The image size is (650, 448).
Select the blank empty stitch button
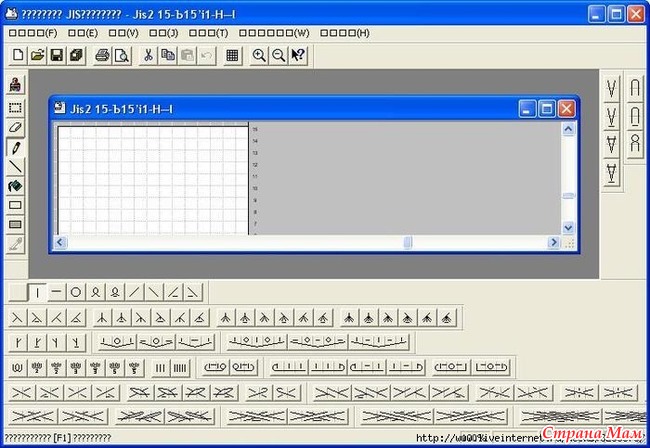[18, 293]
